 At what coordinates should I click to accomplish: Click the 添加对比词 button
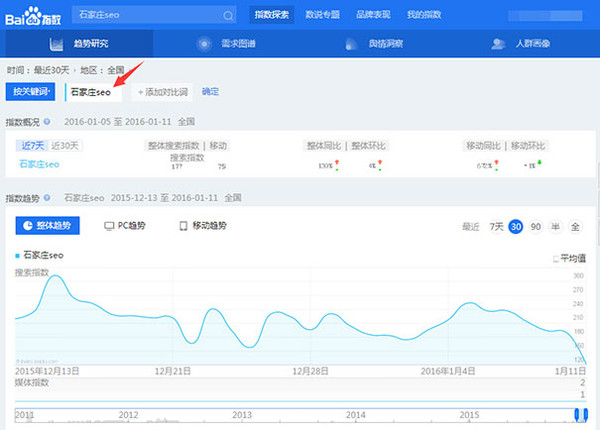tap(162, 91)
